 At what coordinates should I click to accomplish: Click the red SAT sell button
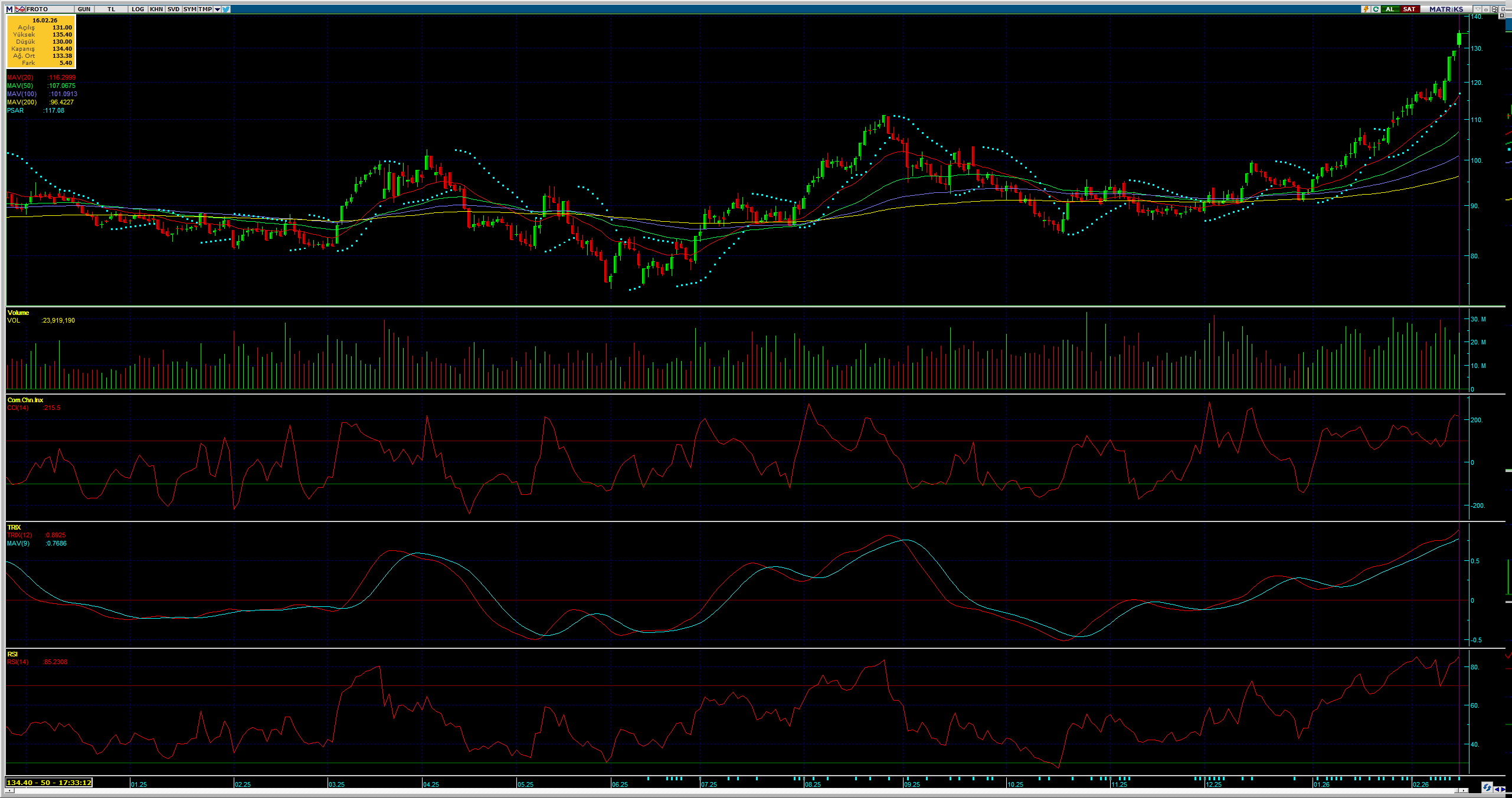1409,9
